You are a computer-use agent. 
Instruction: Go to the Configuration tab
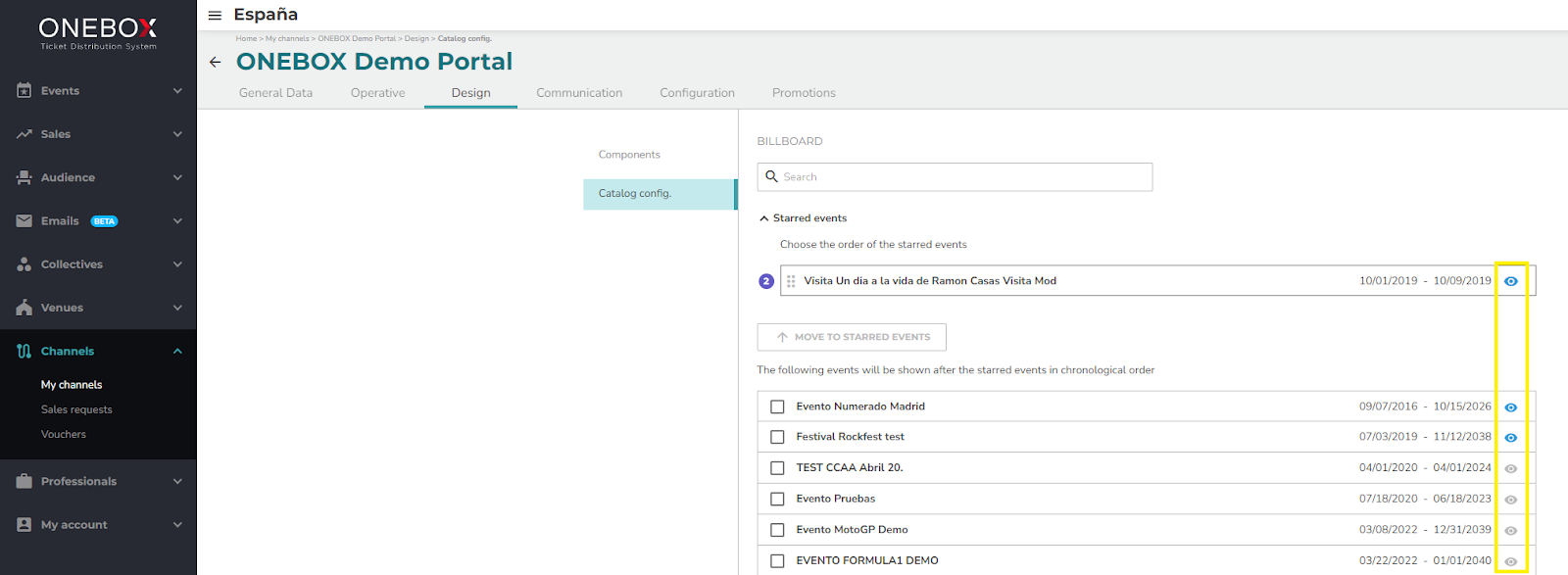coord(697,93)
